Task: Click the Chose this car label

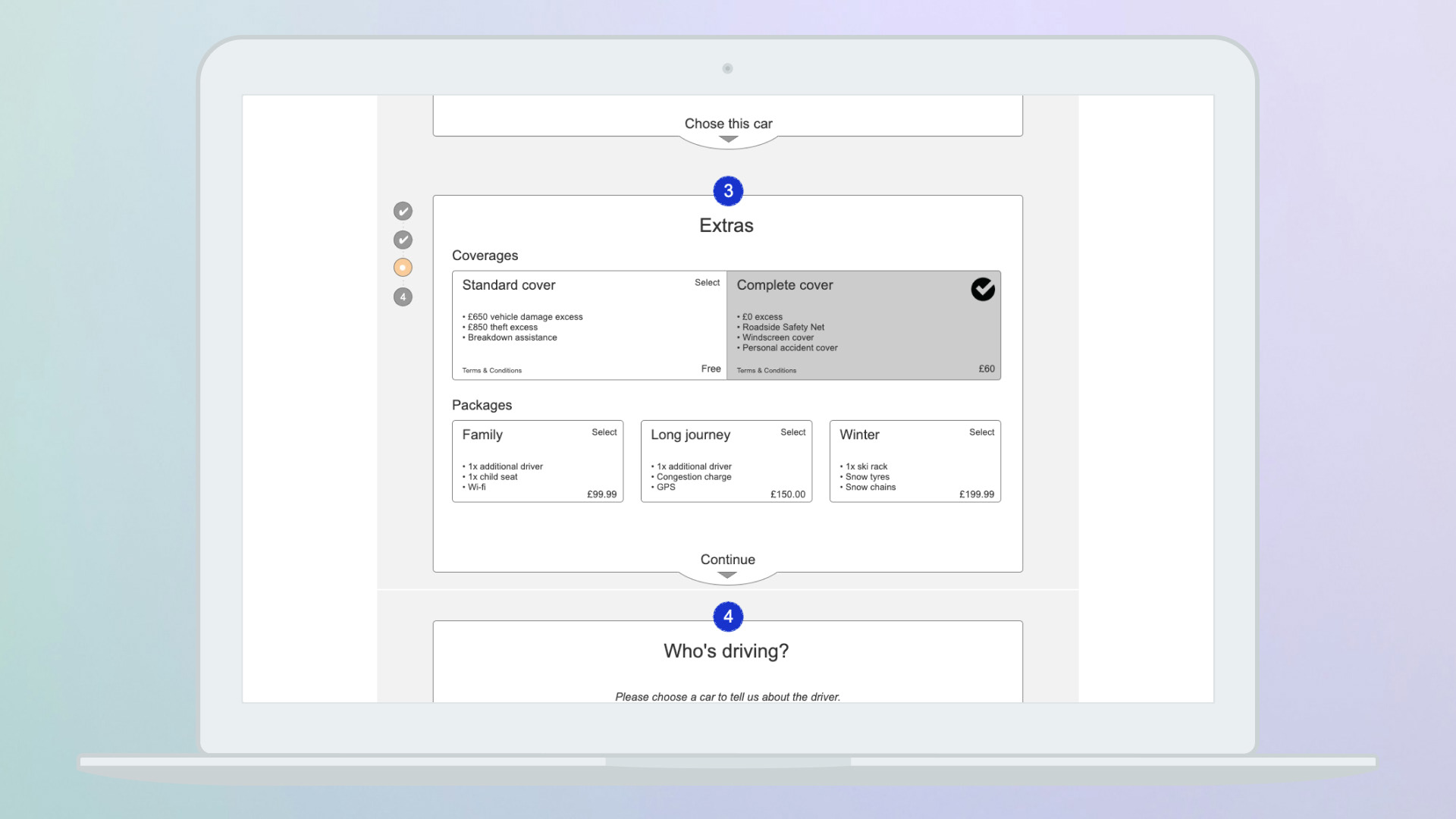Action: [x=728, y=124]
